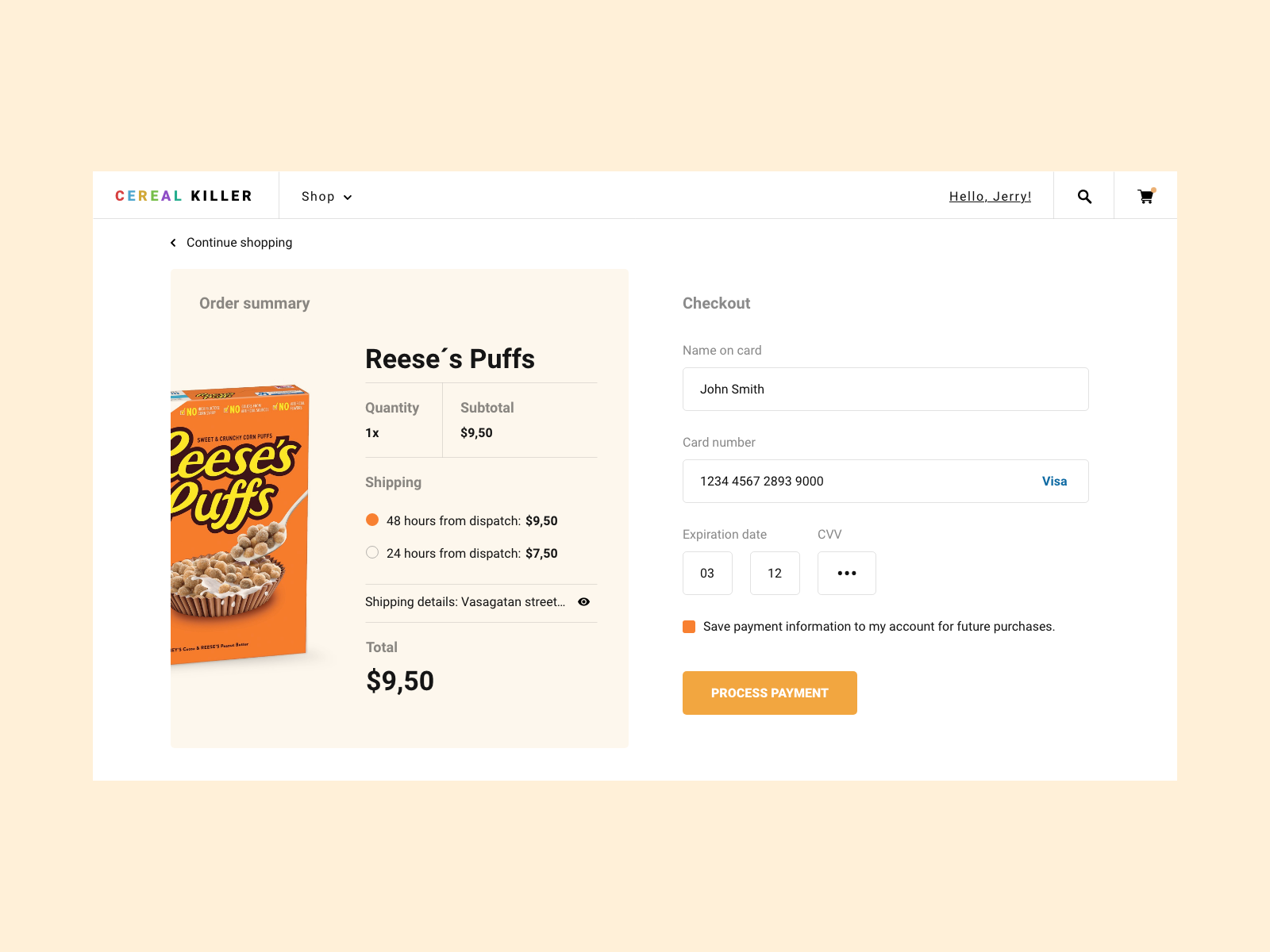Toggle the save payment information checkbox
Screen dimensions: 1270x952
(x=689, y=627)
